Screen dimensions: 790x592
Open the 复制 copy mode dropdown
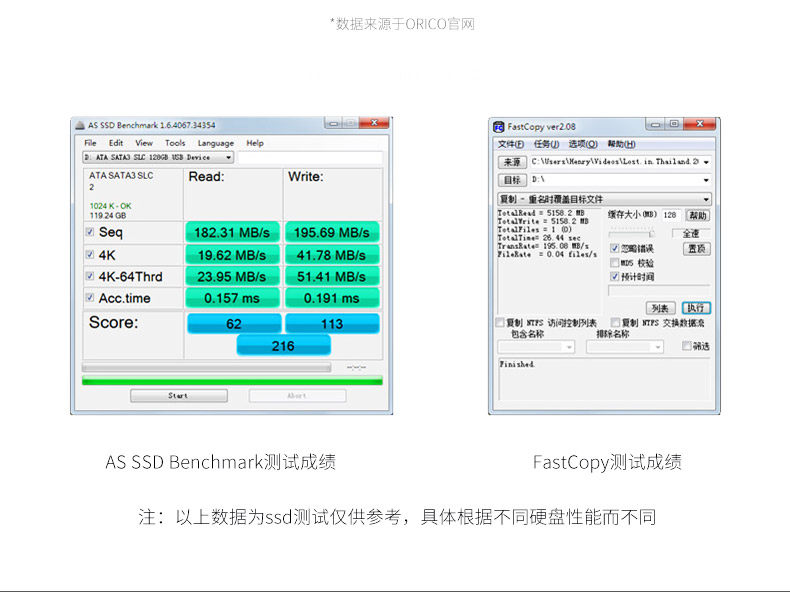pyautogui.click(x=605, y=199)
